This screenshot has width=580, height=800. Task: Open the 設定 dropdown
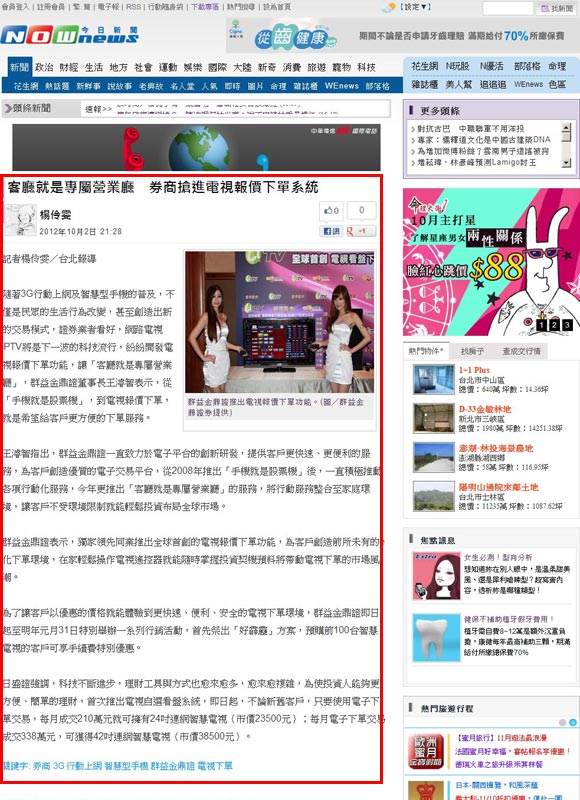[x=415, y=7]
